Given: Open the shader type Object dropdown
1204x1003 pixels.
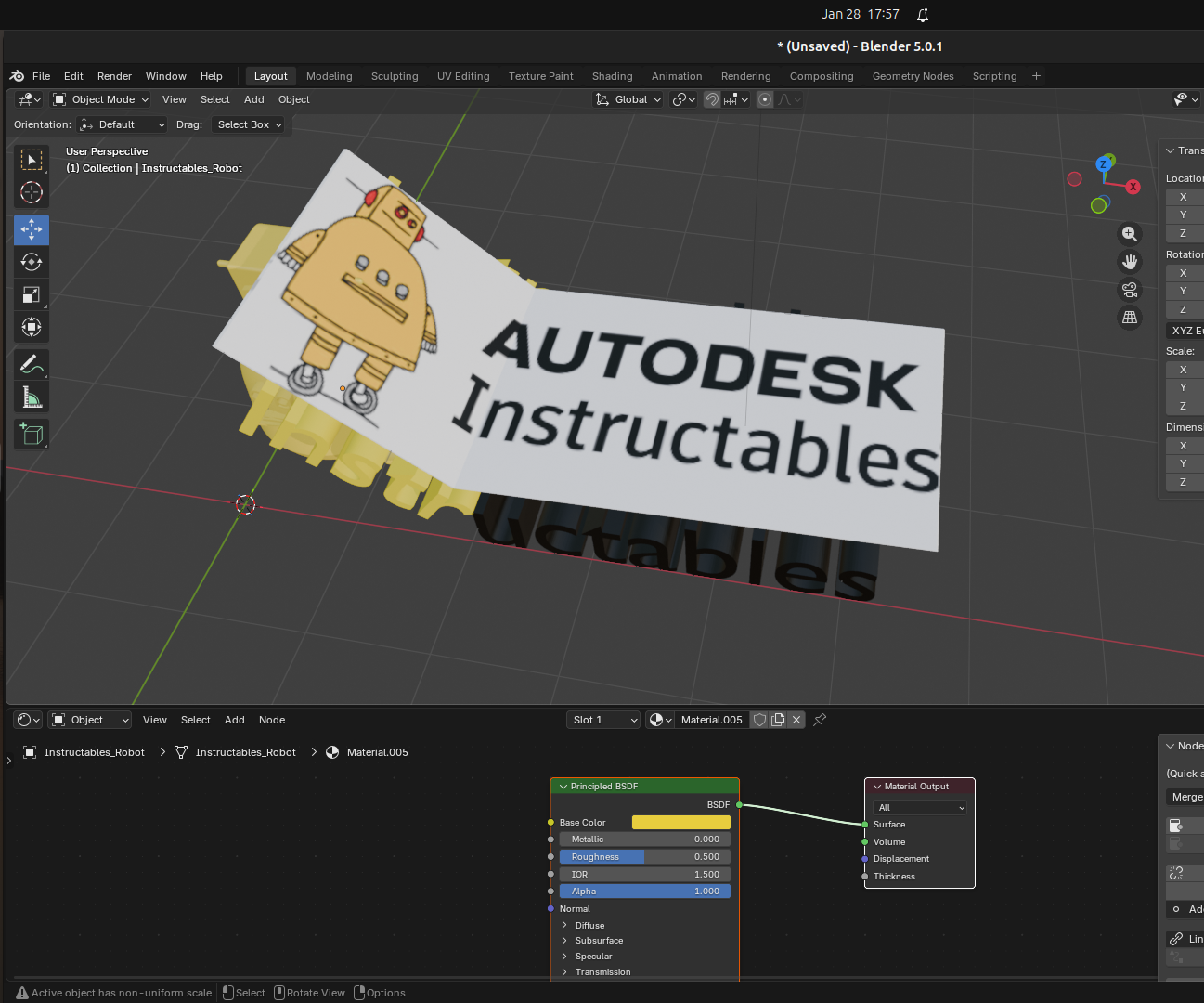Looking at the screenshot, I should 90,720.
